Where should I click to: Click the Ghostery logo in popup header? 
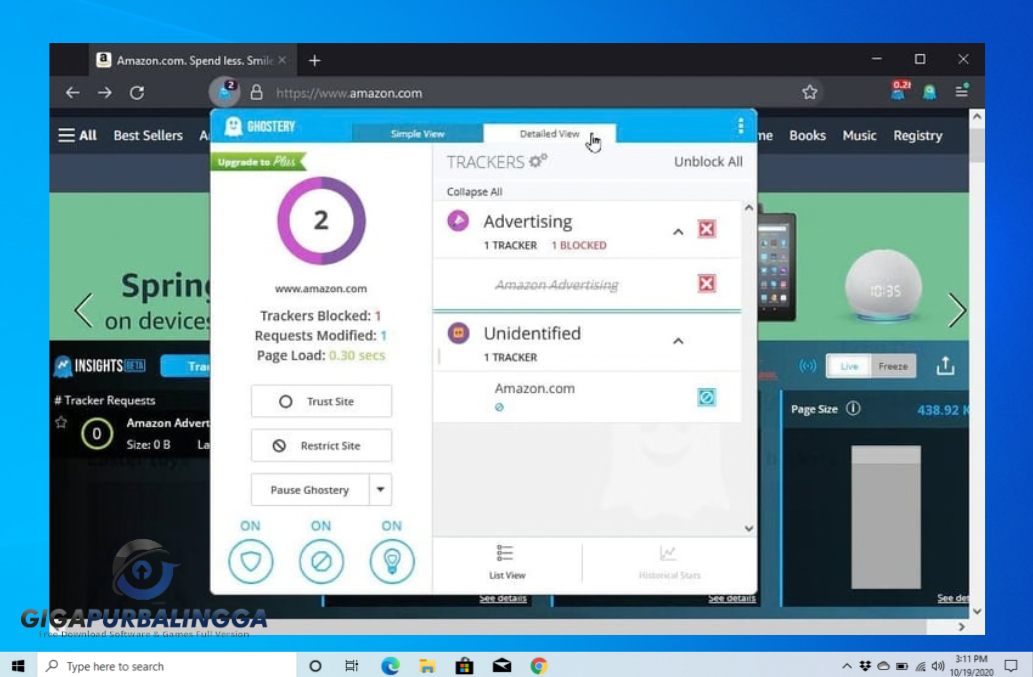[260, 126]
